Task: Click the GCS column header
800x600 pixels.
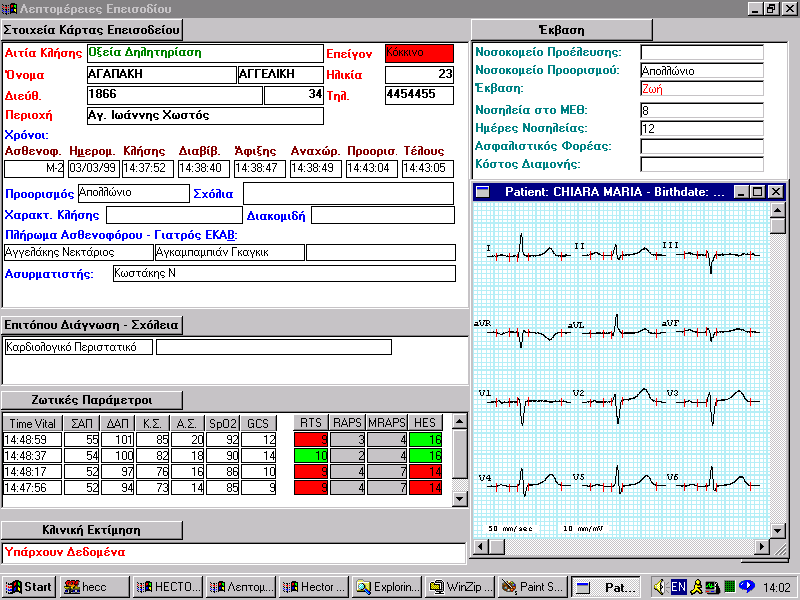Action: point(258,423)
